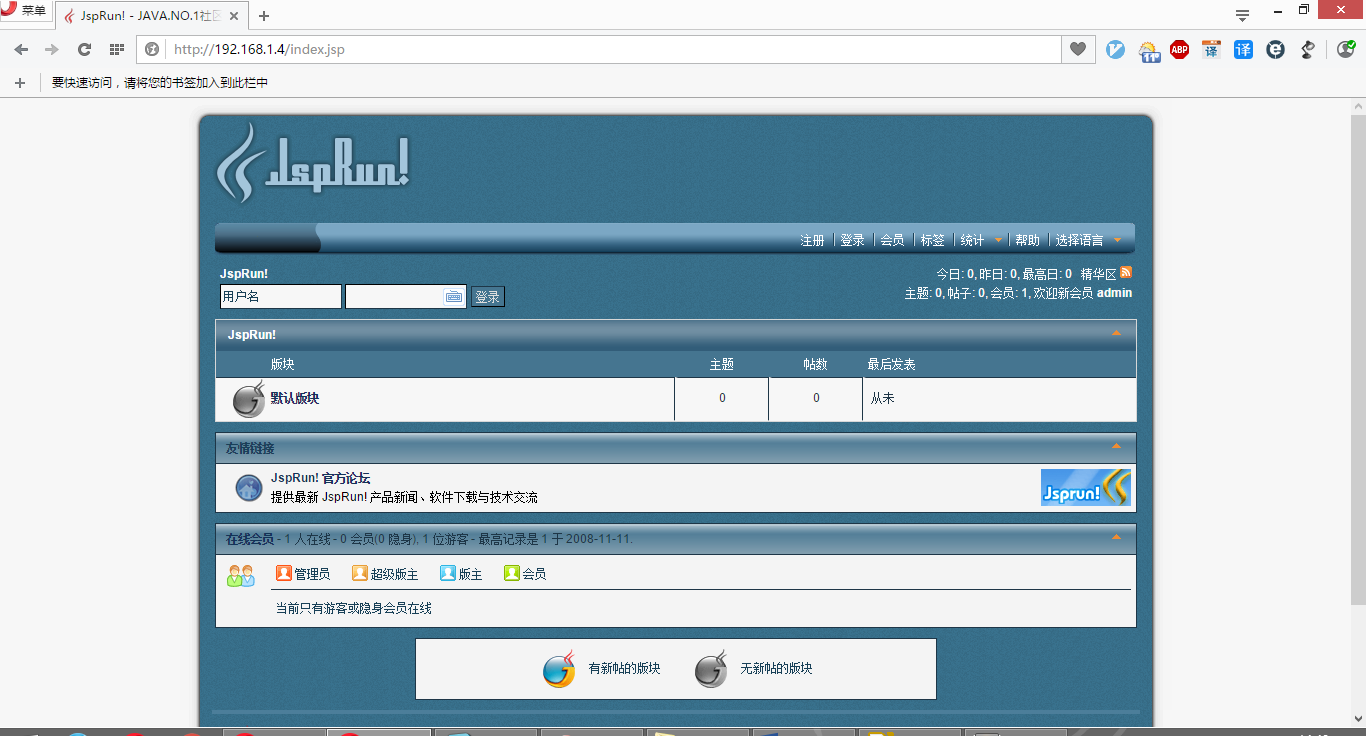
Task: Click the 管理员 legend icon
Action: click(x=284, y=573)
